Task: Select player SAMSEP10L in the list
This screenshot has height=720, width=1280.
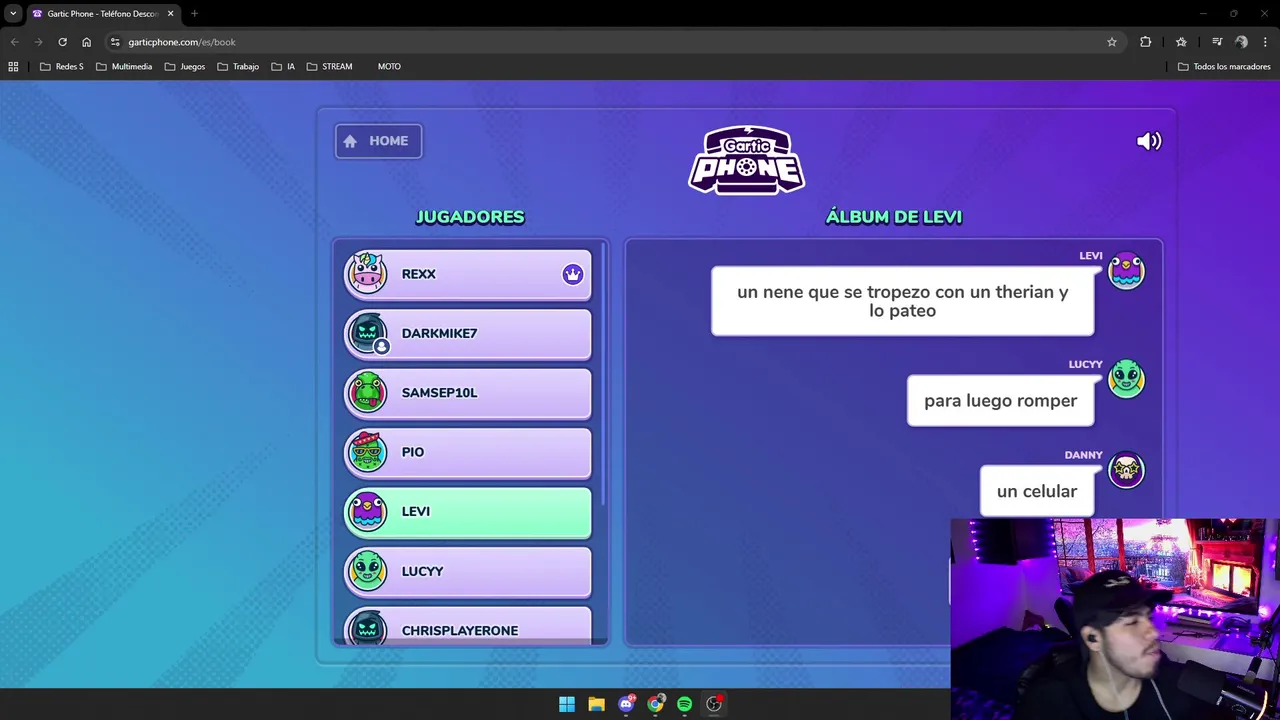Action: coord(468,393)
